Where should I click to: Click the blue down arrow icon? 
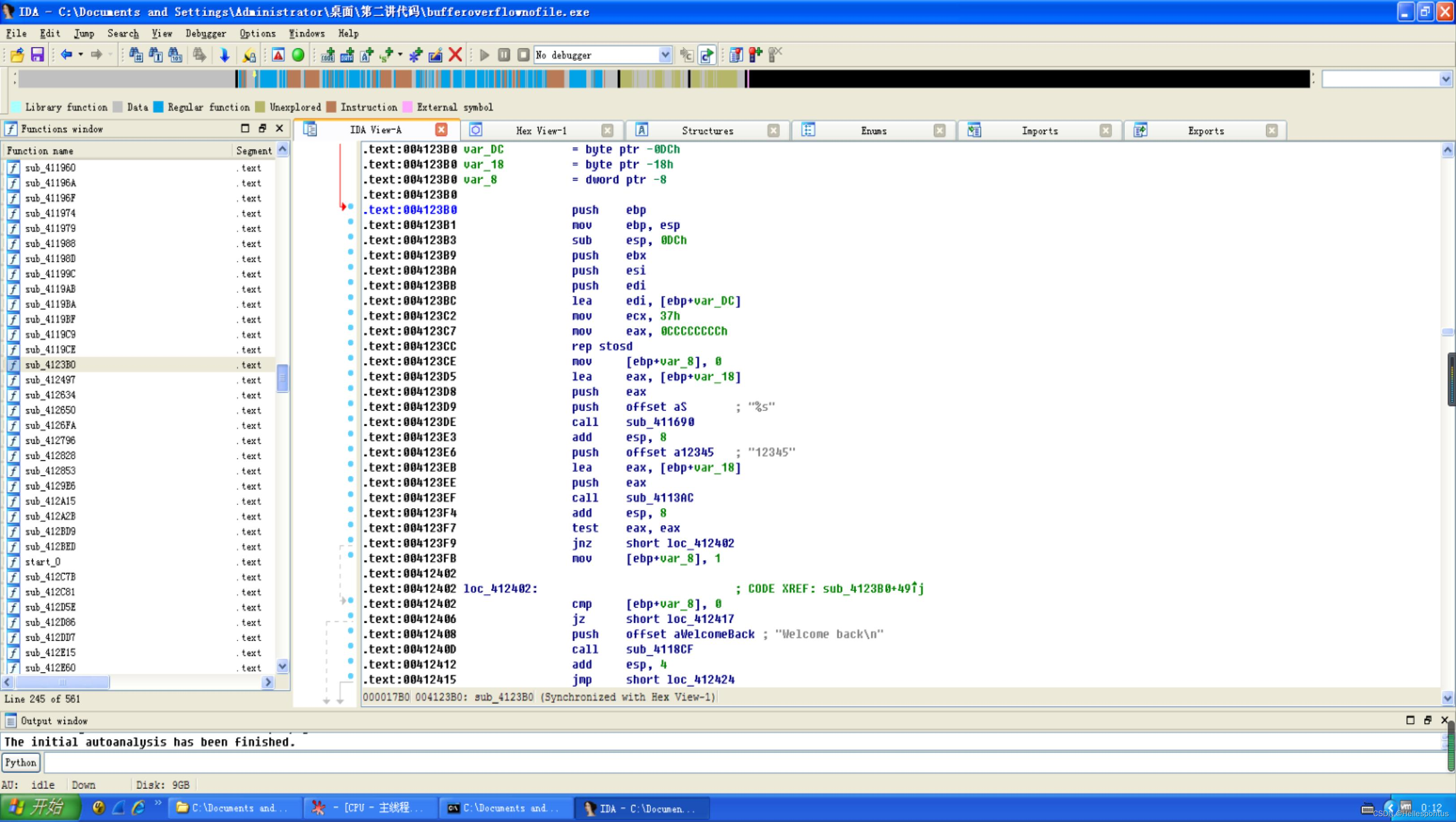[224, 55]
